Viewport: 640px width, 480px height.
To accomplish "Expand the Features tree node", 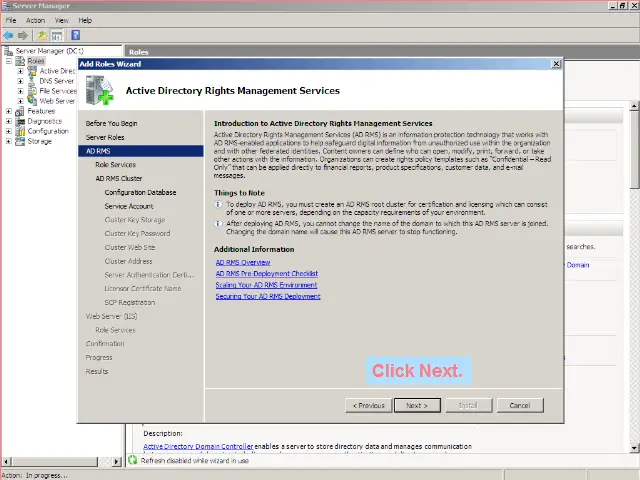I will click(x=9, y=111).
